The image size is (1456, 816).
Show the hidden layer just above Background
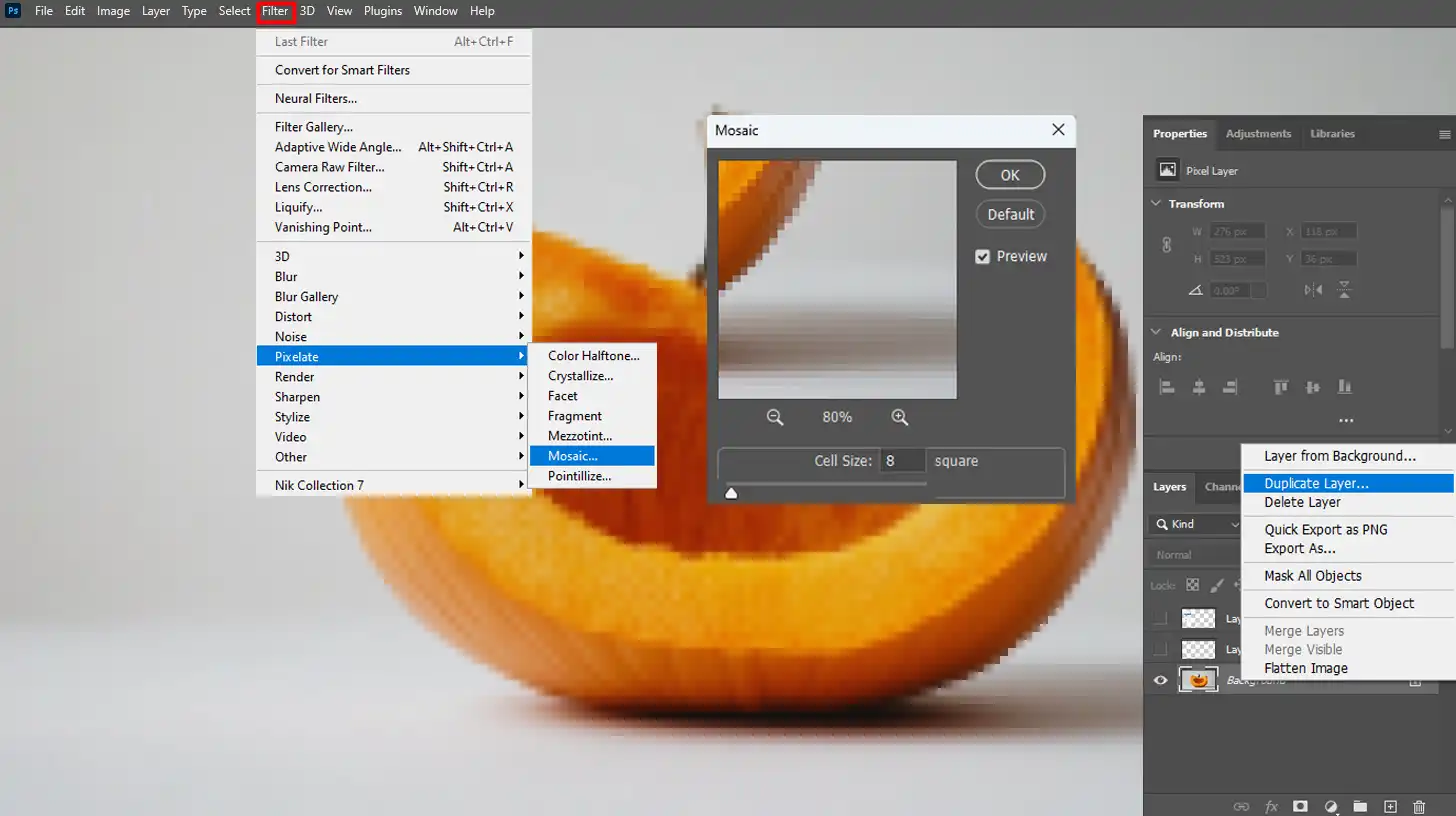coord(1160,649)
